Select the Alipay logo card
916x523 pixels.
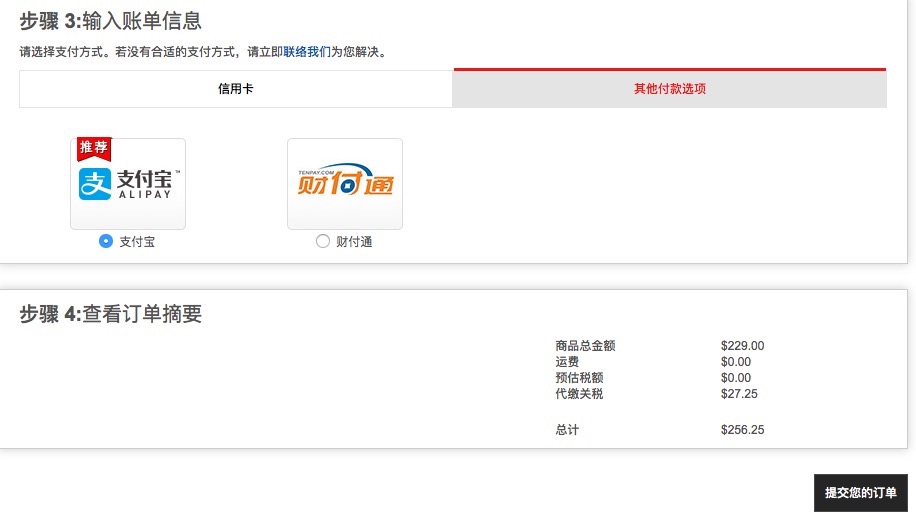pyautogui.click(x=128, y=183)
